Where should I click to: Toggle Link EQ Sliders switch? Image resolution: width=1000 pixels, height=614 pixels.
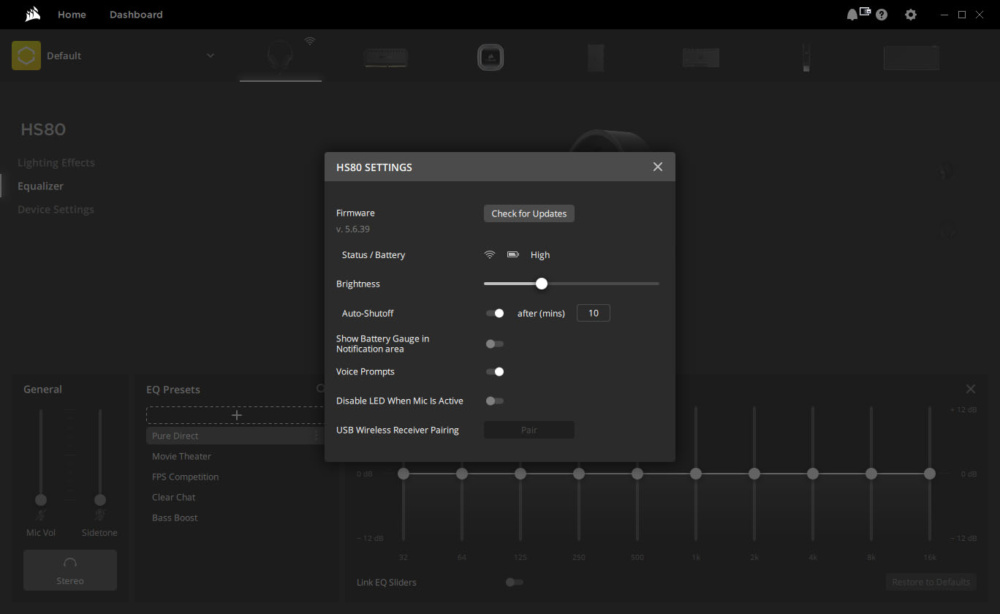pyautogui.click(x=514, y=582)
